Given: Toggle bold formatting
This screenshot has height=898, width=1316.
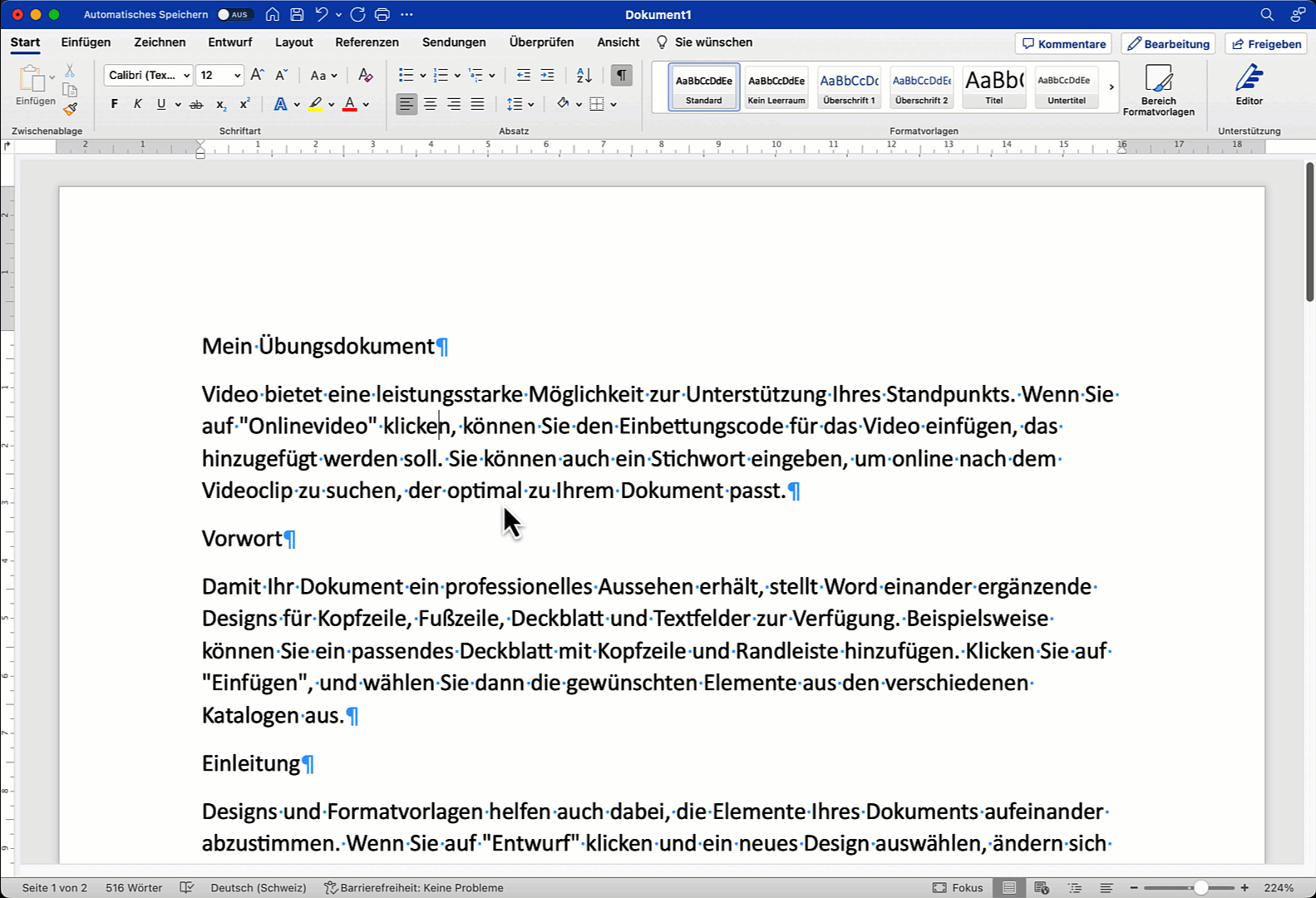Looking at the screenshot, I should (x=115, y=105).
